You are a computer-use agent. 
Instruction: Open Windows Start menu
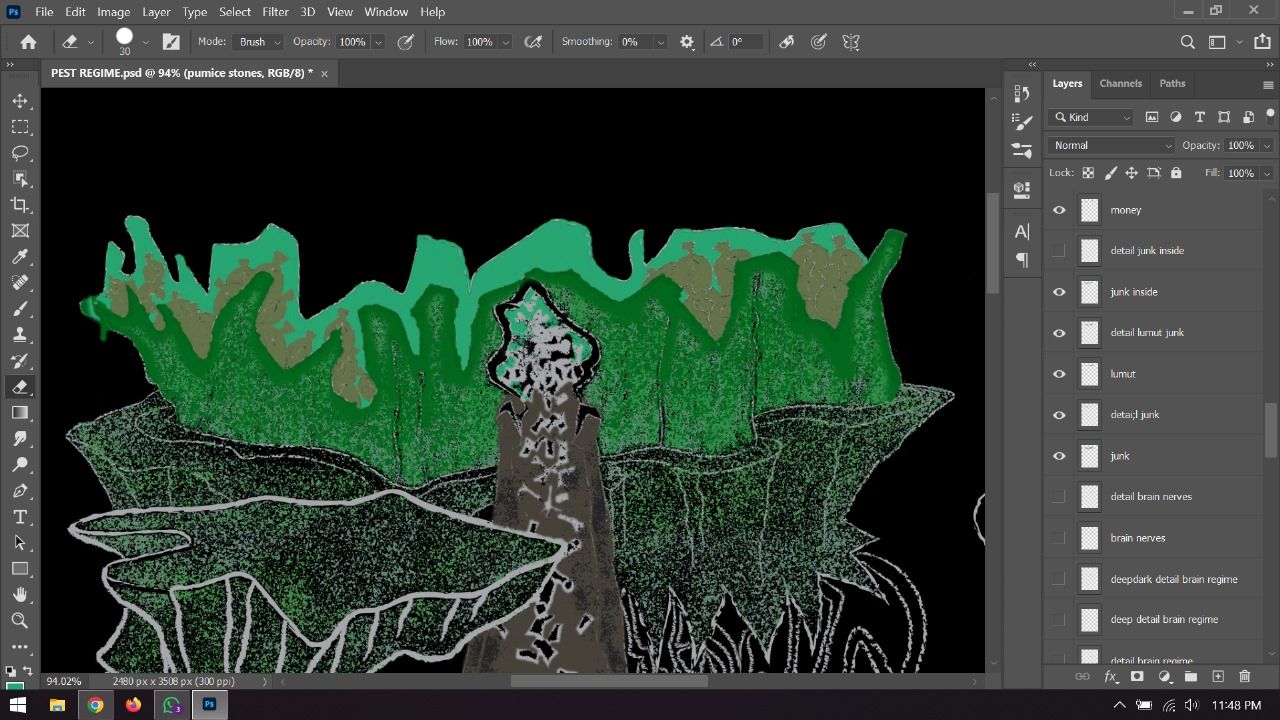point(19,705)
